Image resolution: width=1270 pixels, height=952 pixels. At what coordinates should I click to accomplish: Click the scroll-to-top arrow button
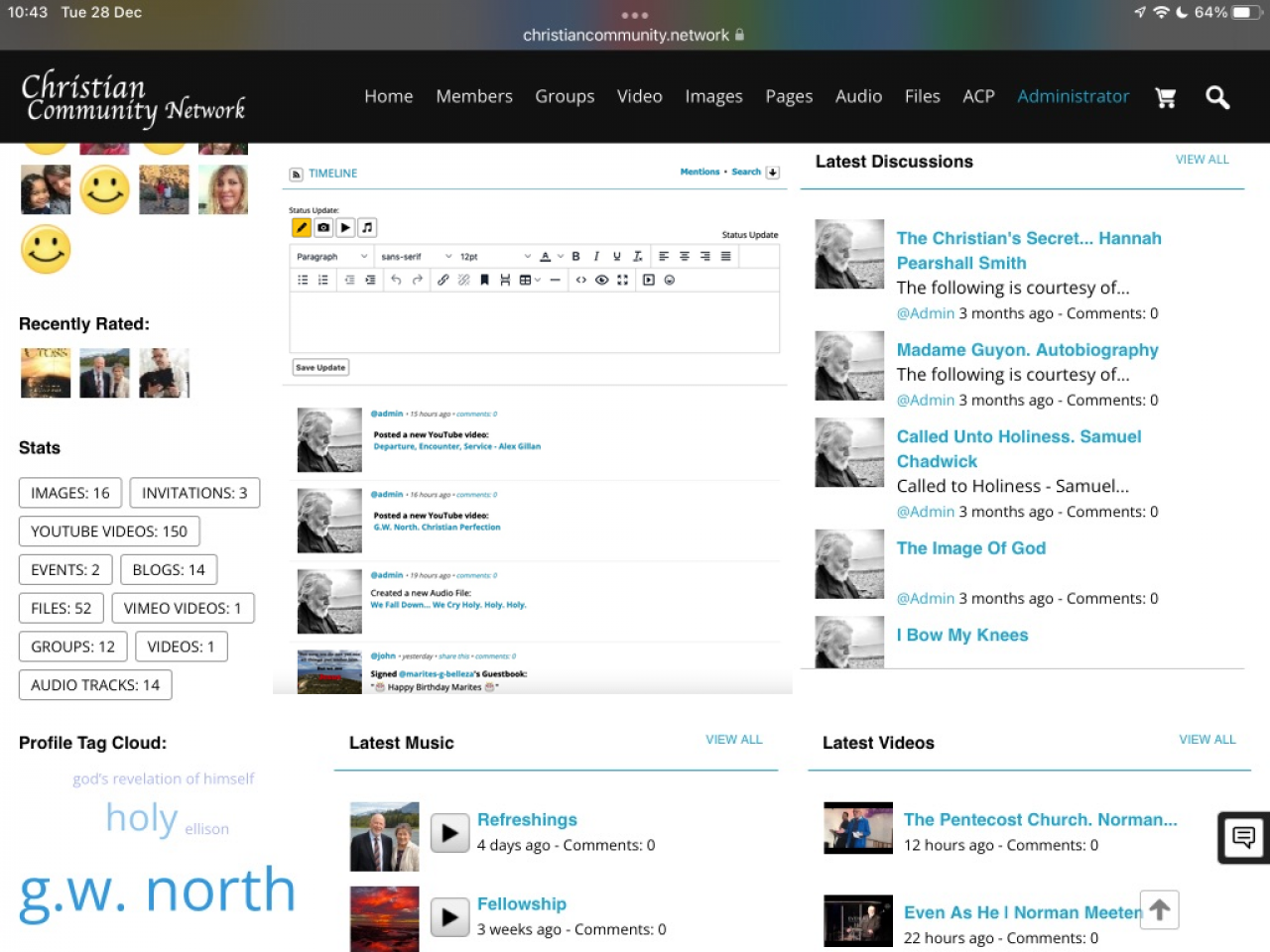click(x=1159, y=909)
